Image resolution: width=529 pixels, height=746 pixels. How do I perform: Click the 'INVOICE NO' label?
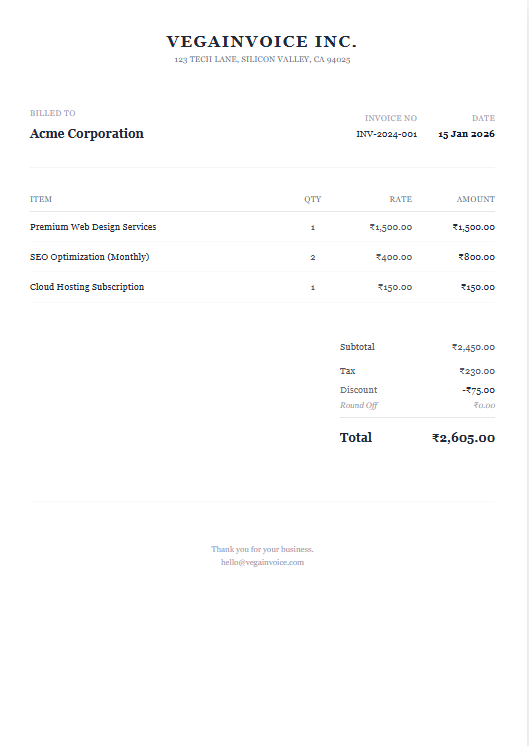click(x=391, y=118)
